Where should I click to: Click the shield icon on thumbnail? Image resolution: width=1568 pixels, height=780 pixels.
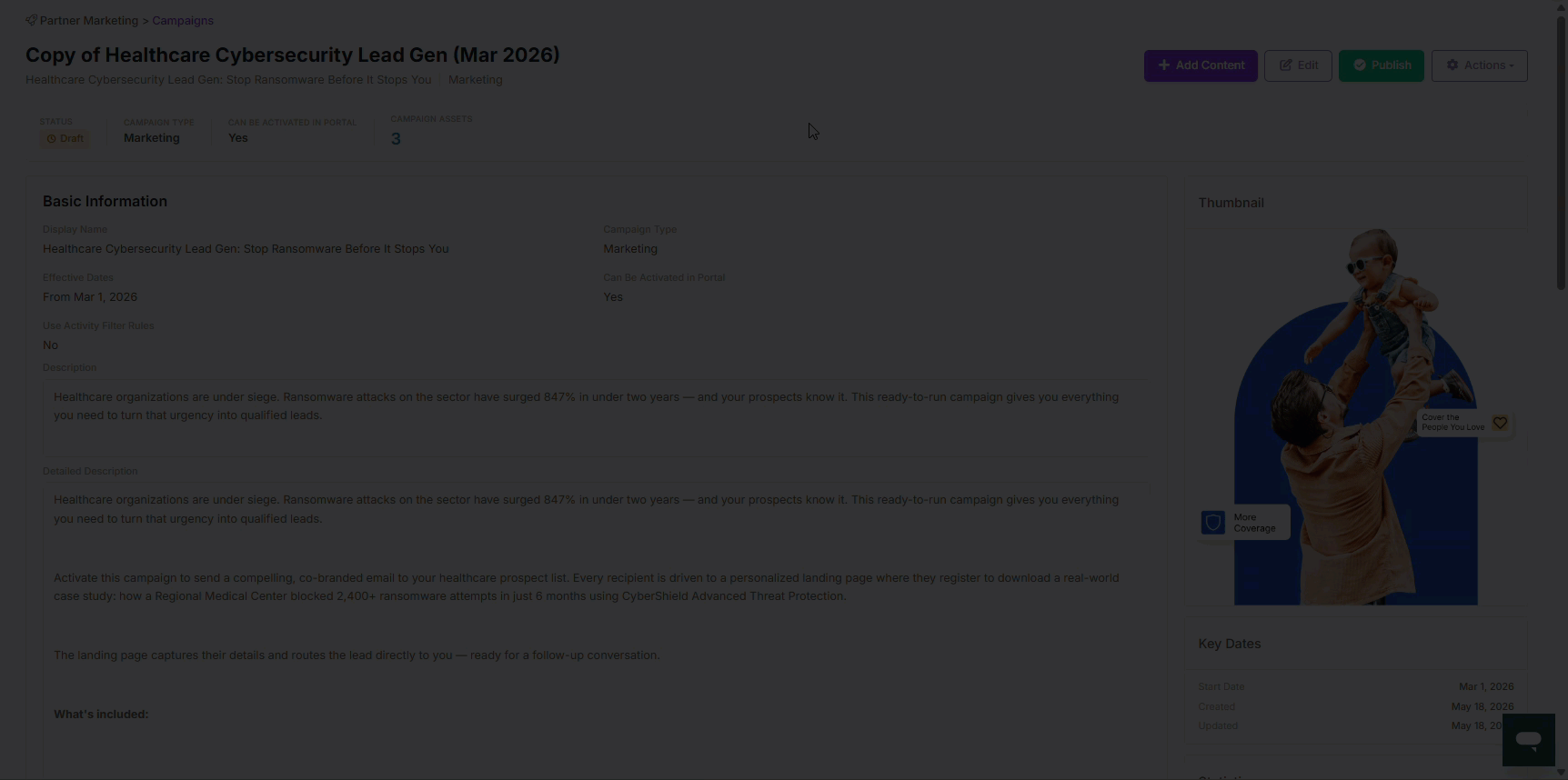tap(1212, 523)
